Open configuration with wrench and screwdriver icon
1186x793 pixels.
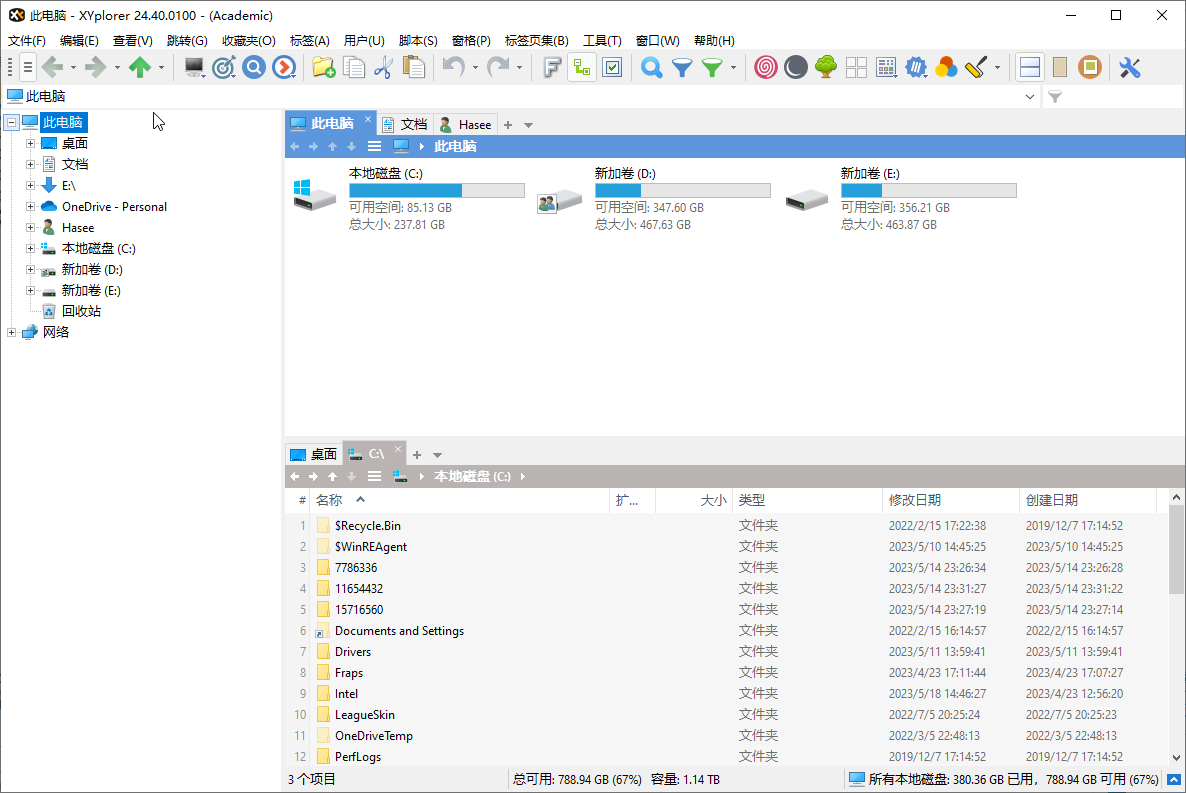(x=1129, y=67)
